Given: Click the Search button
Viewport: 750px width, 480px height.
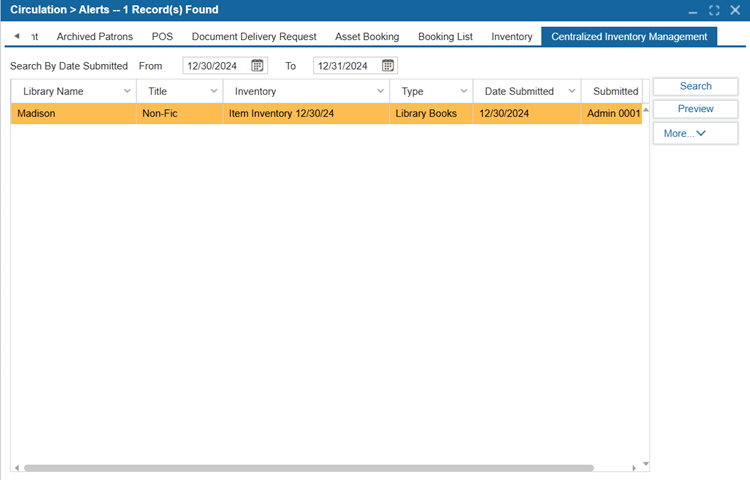Looking at the screenshot, I should click(695, 86).
